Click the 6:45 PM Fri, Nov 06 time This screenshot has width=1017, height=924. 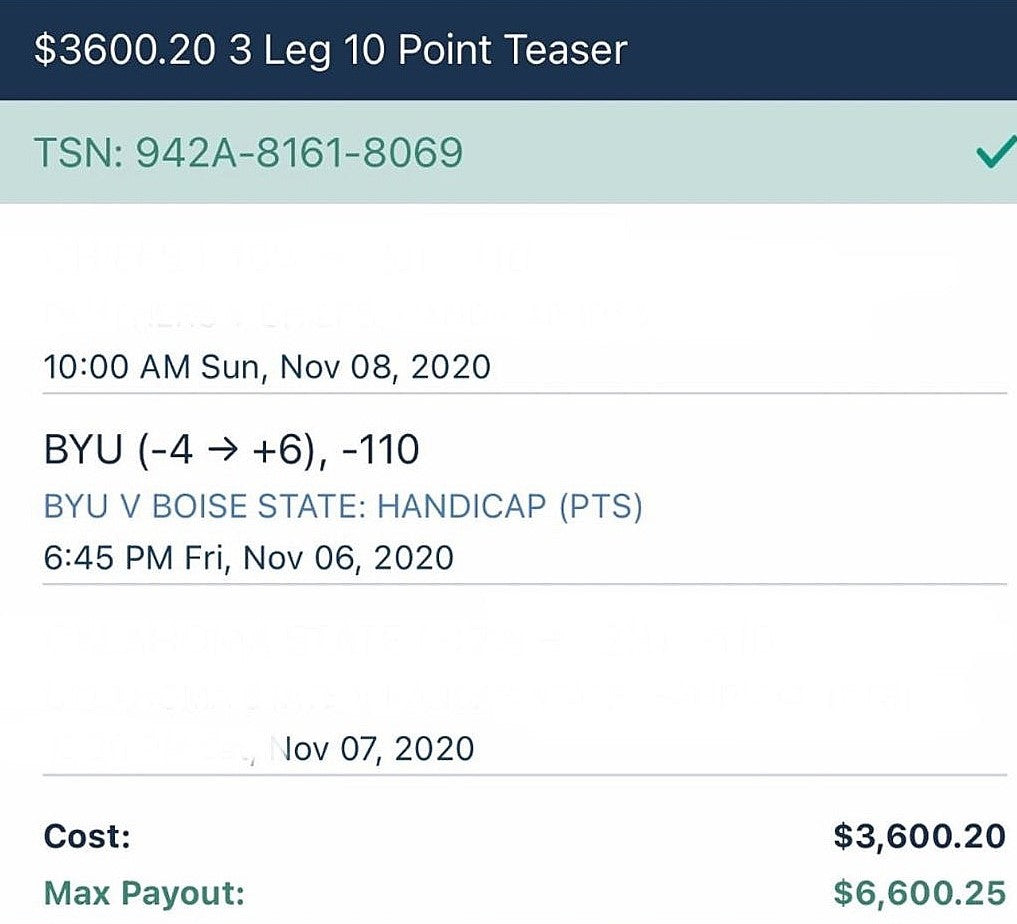click(248, 558)
